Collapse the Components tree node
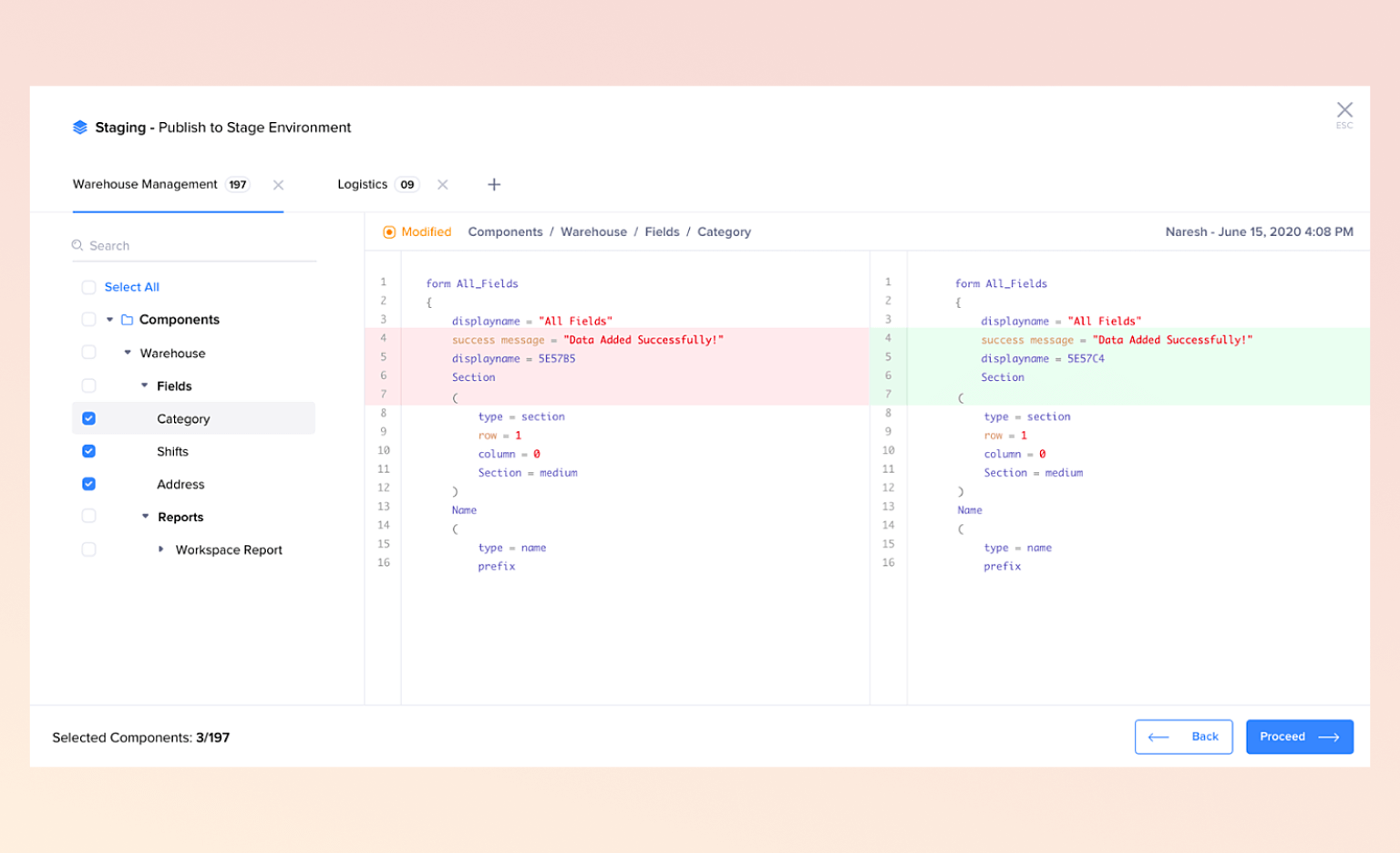This screenshot has height=853, width=1400. coord(109,320)
